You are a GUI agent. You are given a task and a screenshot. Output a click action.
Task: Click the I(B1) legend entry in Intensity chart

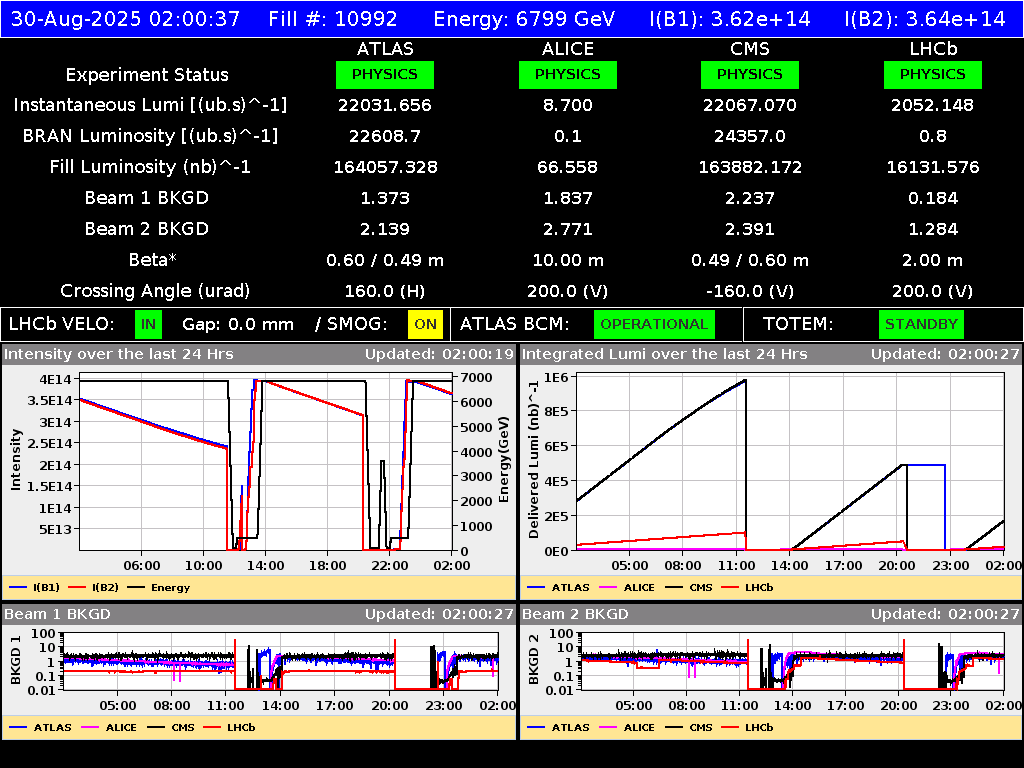click(35, 587)
